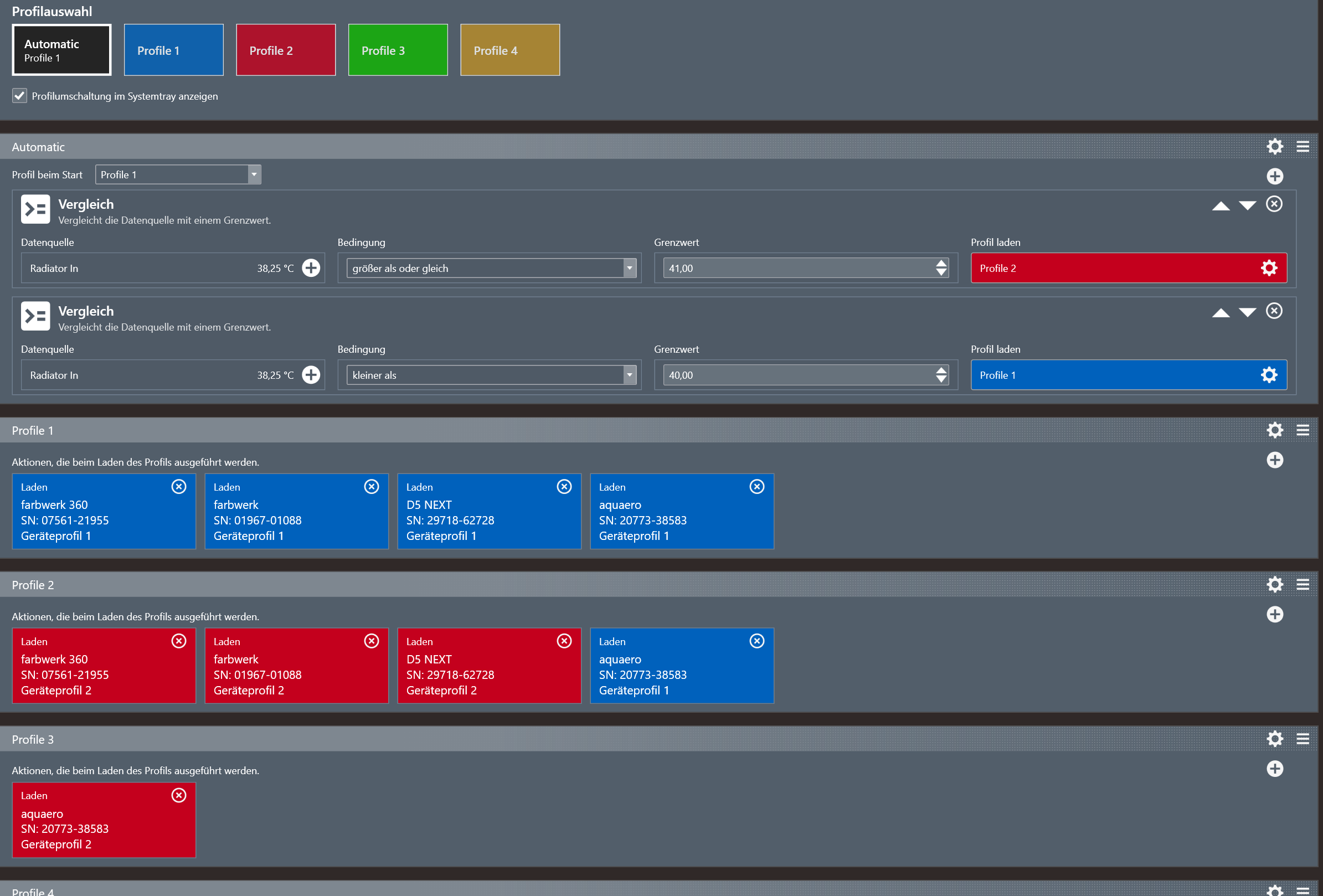
Task: Open gear on red Profile 2 load field
Action: coord(1269,267)
